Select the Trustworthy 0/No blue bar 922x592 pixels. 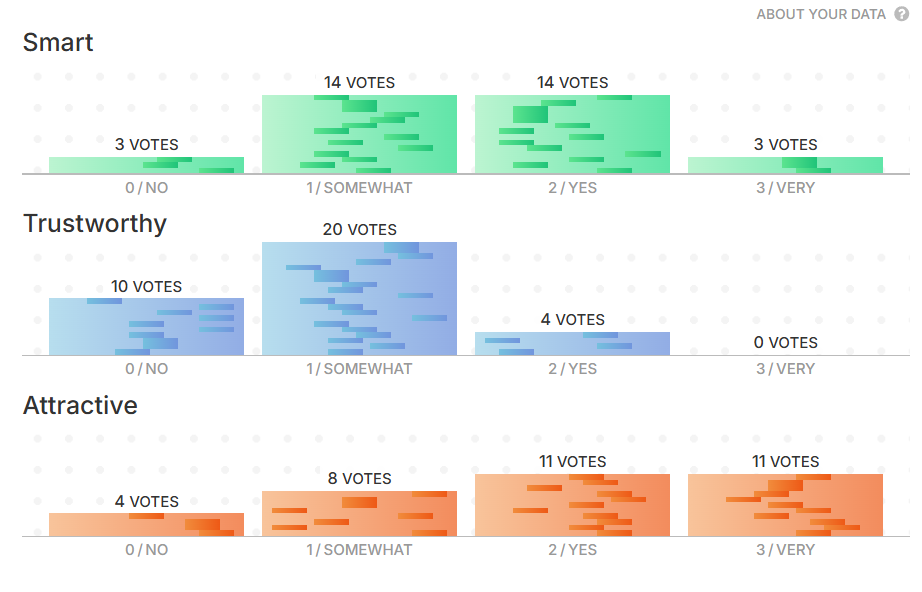pos(146,326)
